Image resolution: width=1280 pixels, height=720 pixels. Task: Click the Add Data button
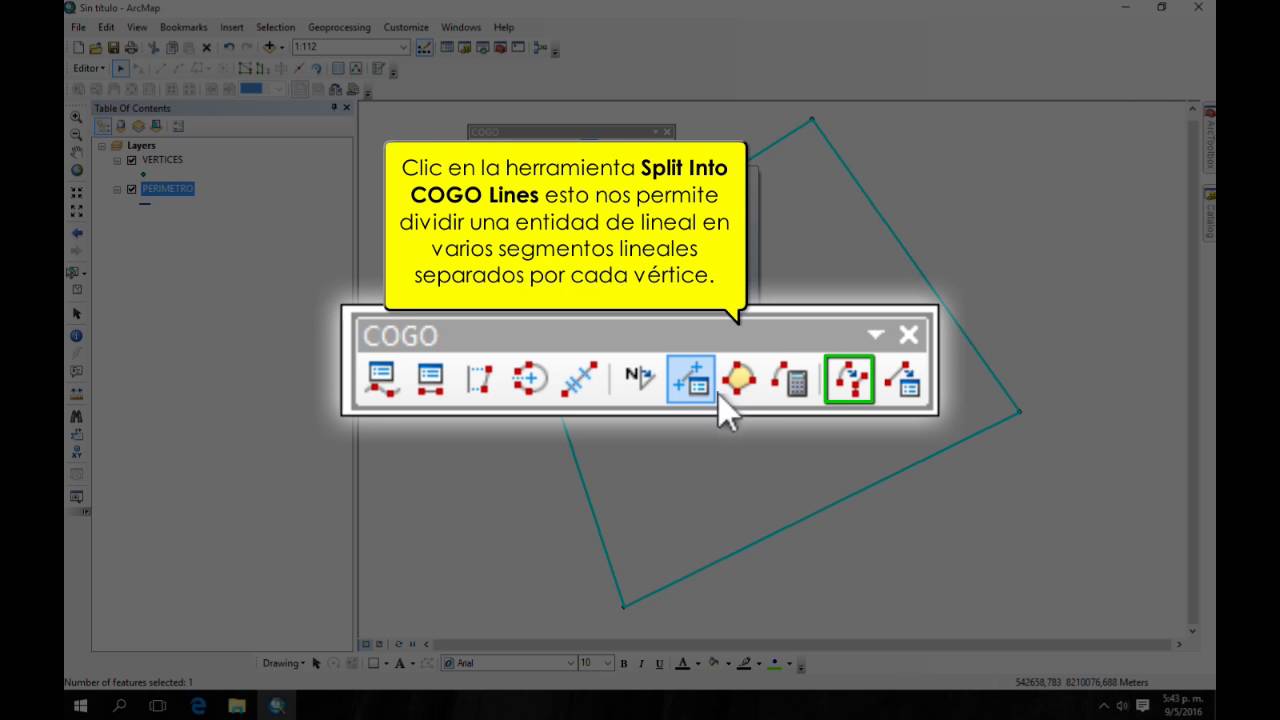click(269, 47)
